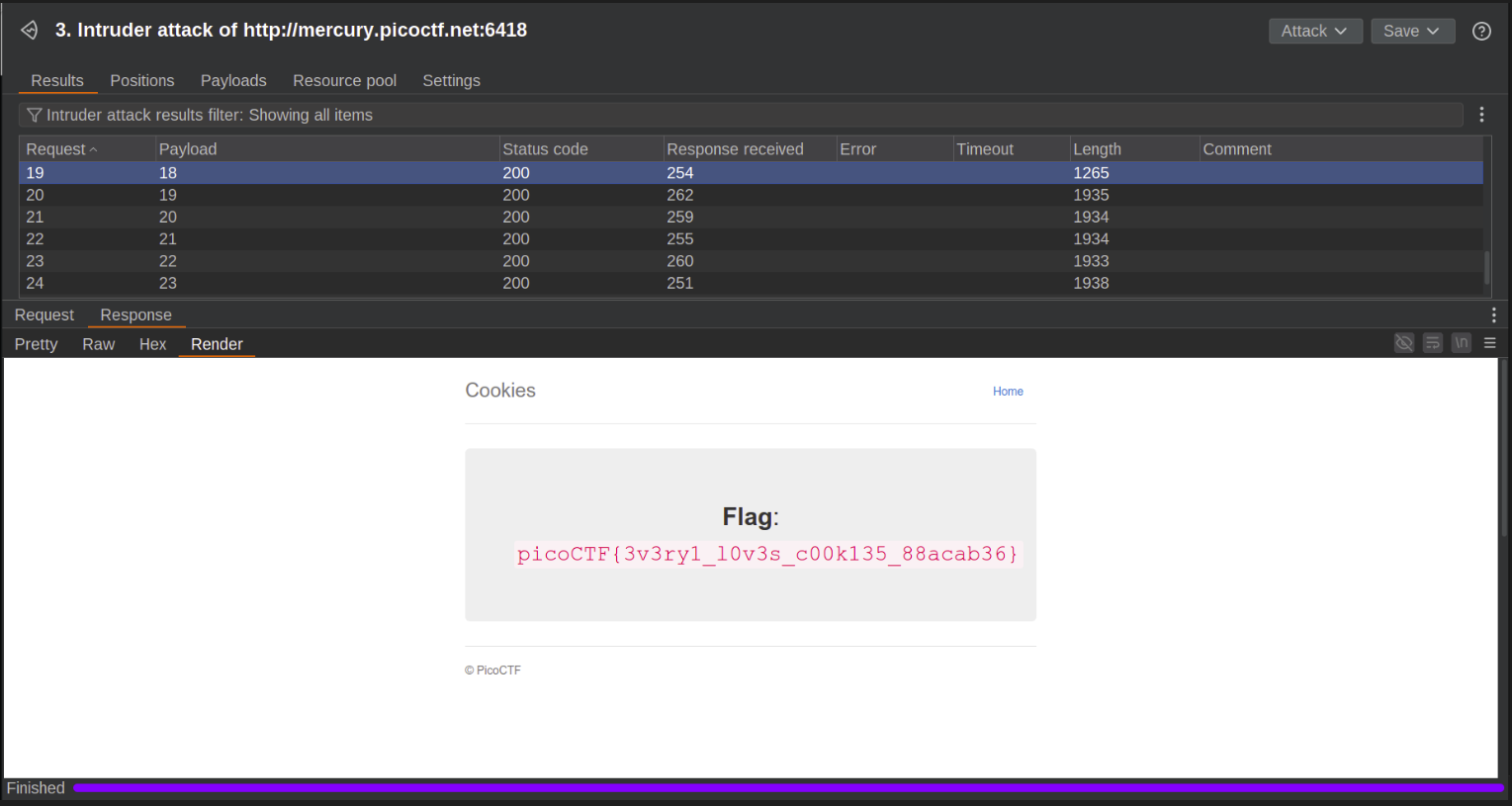Image resolution: width=1512 pixels, height=806 pixels.
Task: Show the Hex response view
Action: click(x=153, y=343)
